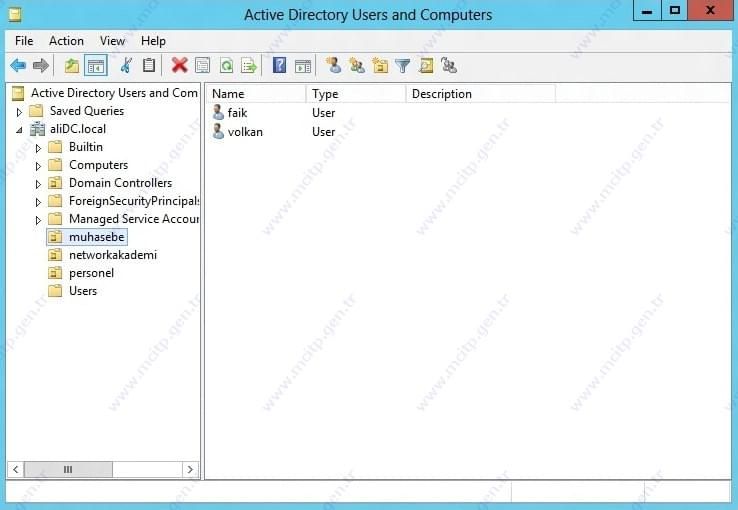Collapse aliDC.local domain node
Viewport: 738px width, 510px height.
click(x=19, y=130)
